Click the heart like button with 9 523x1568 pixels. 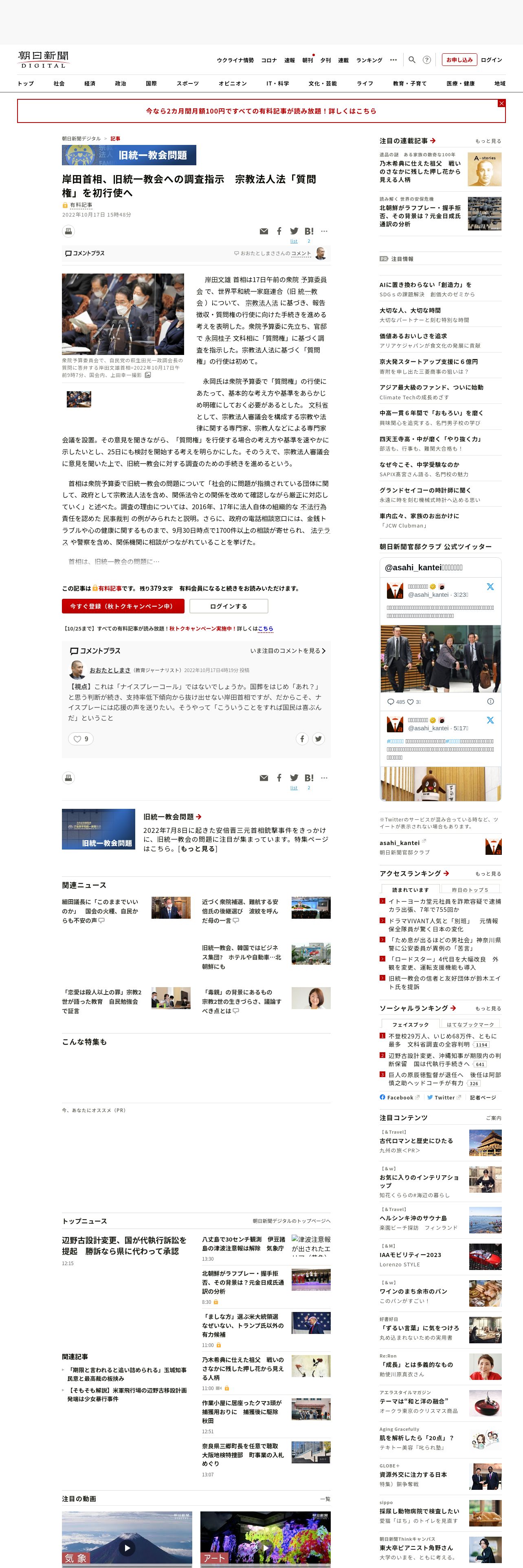pos(80,739)
